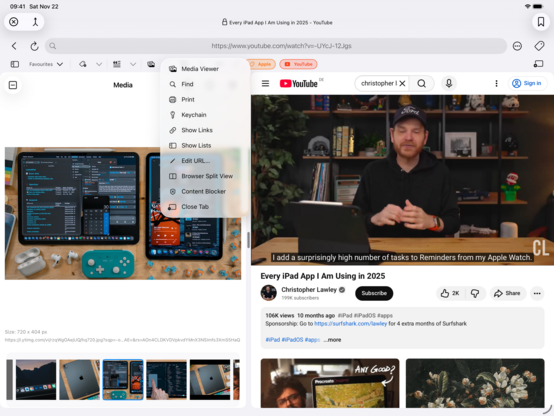Click the cloud tabs icon in favourites bar
The height and width of the screenshot is (416, 554).
click(83, 64)
